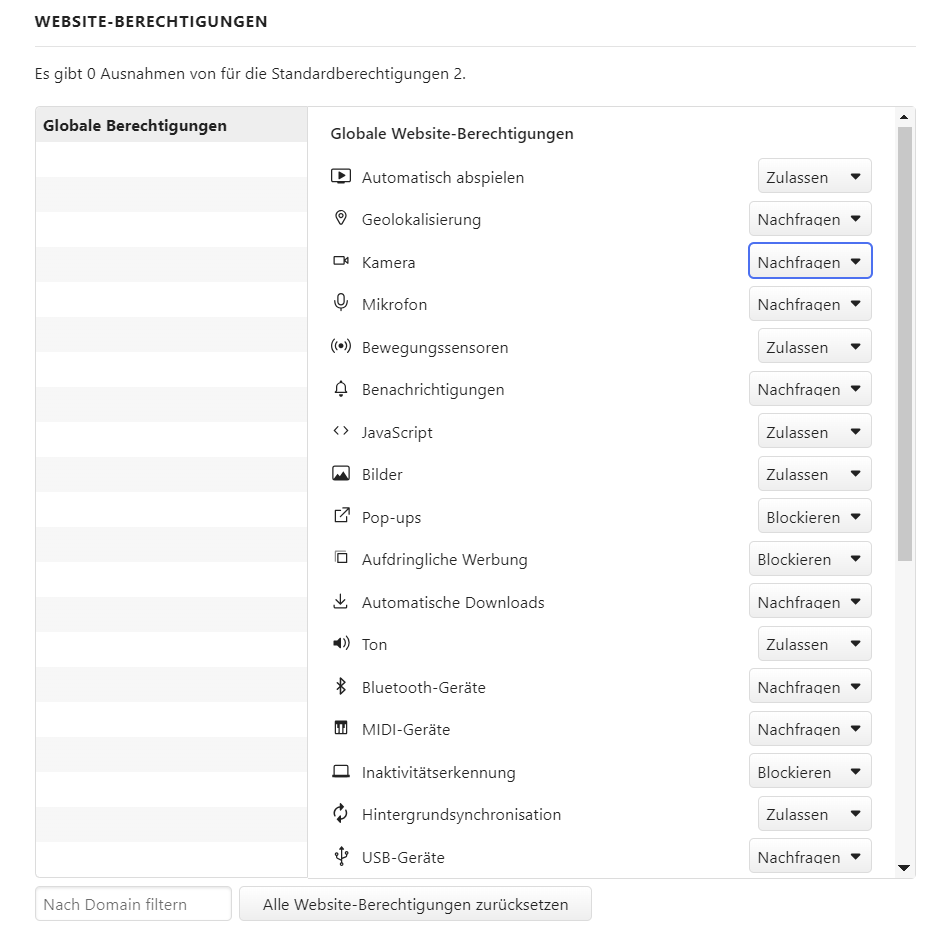The height and width of the screenshot is (931, 942).
Task: Click Alle Website-Berechtigungen zurücksetzen button
Action: [x=415, y=904]
